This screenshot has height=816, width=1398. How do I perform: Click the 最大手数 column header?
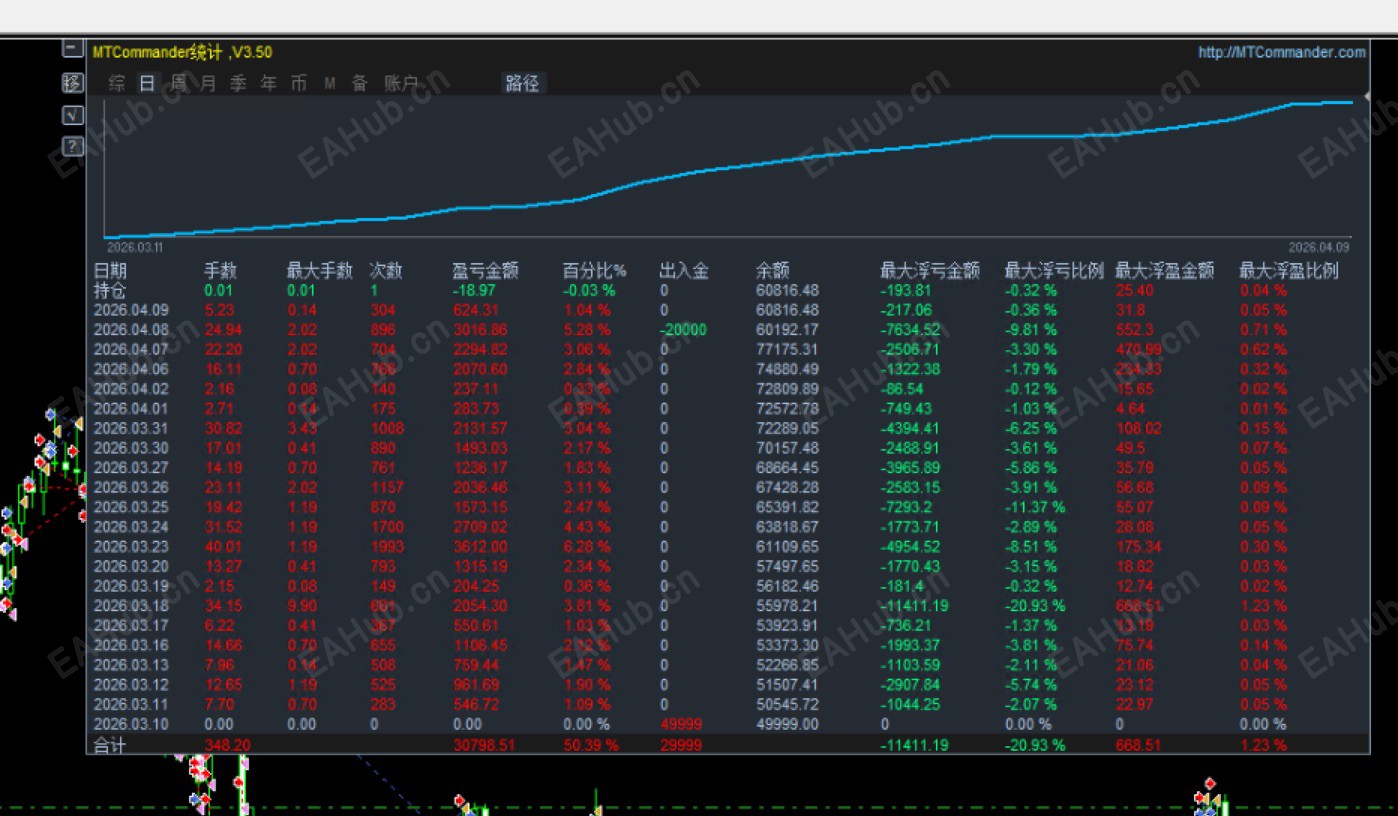point(320,270)
